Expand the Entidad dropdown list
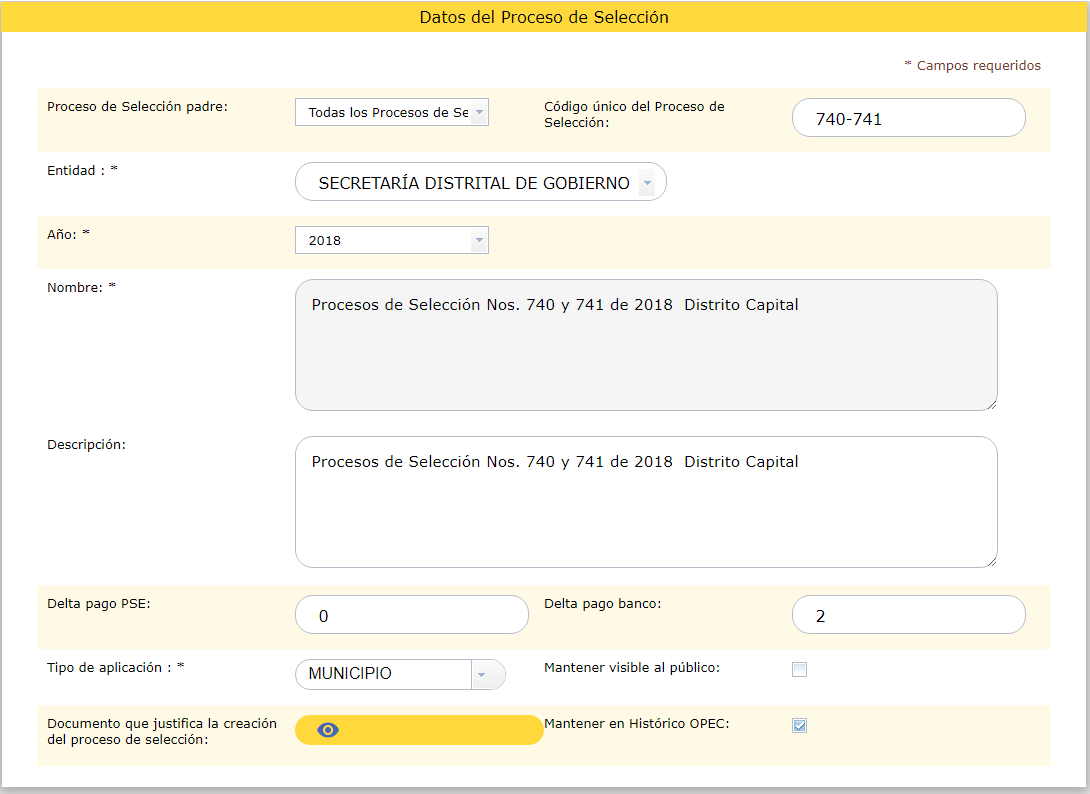1090x794 pixels. (x=480, y=183)
